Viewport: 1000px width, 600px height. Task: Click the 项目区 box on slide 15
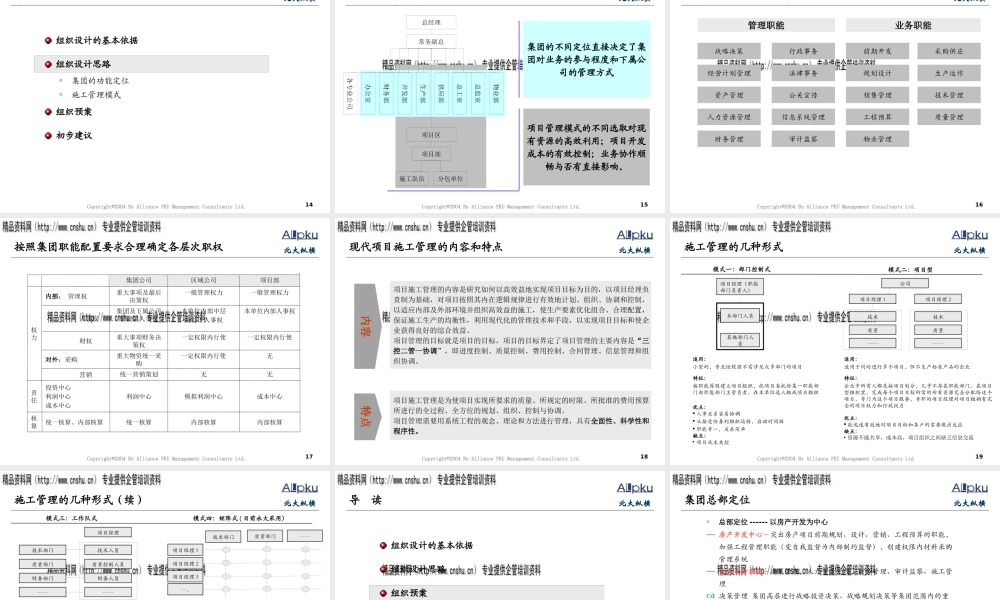point(431,135)
